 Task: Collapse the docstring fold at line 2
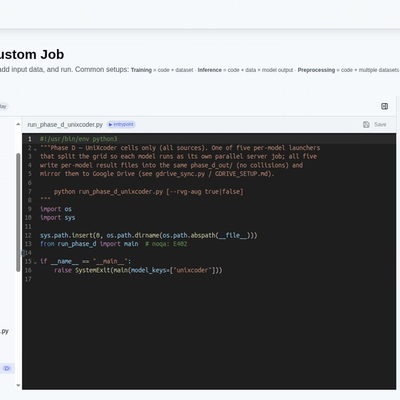coord(35,148)
